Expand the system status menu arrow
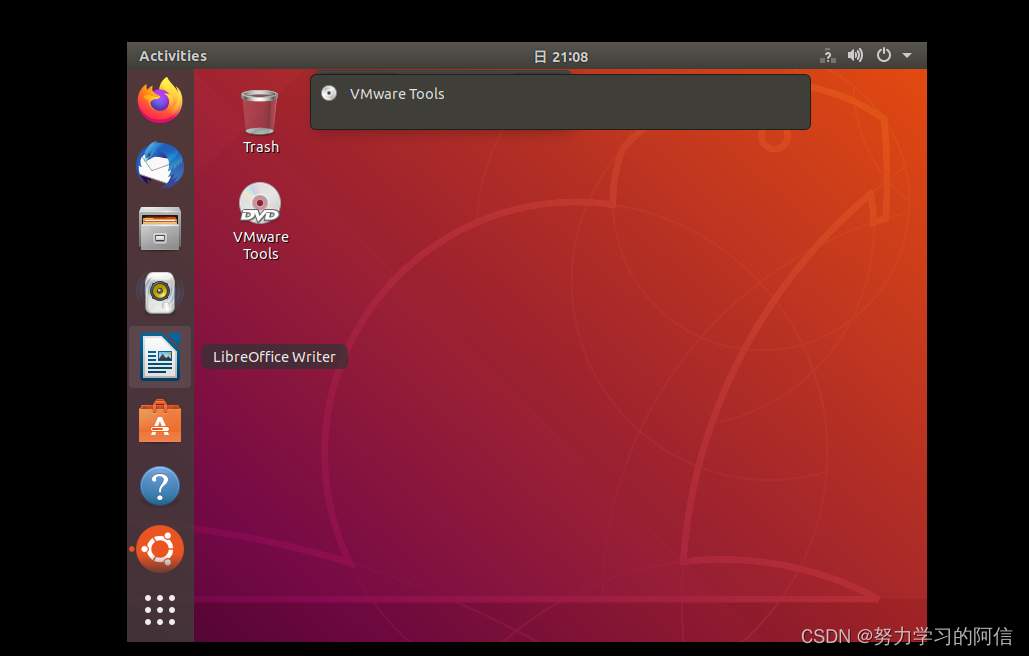Screen dimensions: 1029x656 (907, 56)
